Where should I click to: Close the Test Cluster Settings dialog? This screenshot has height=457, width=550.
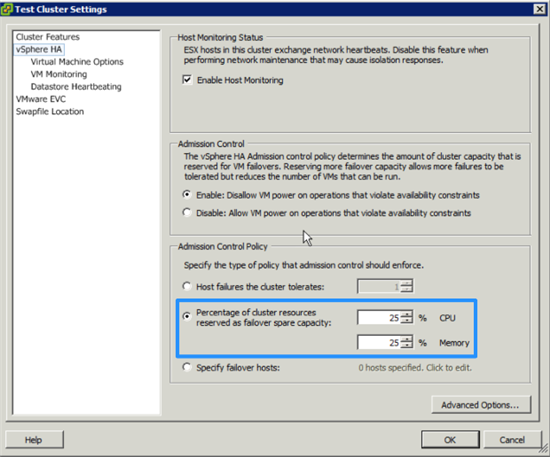(539, 9)
